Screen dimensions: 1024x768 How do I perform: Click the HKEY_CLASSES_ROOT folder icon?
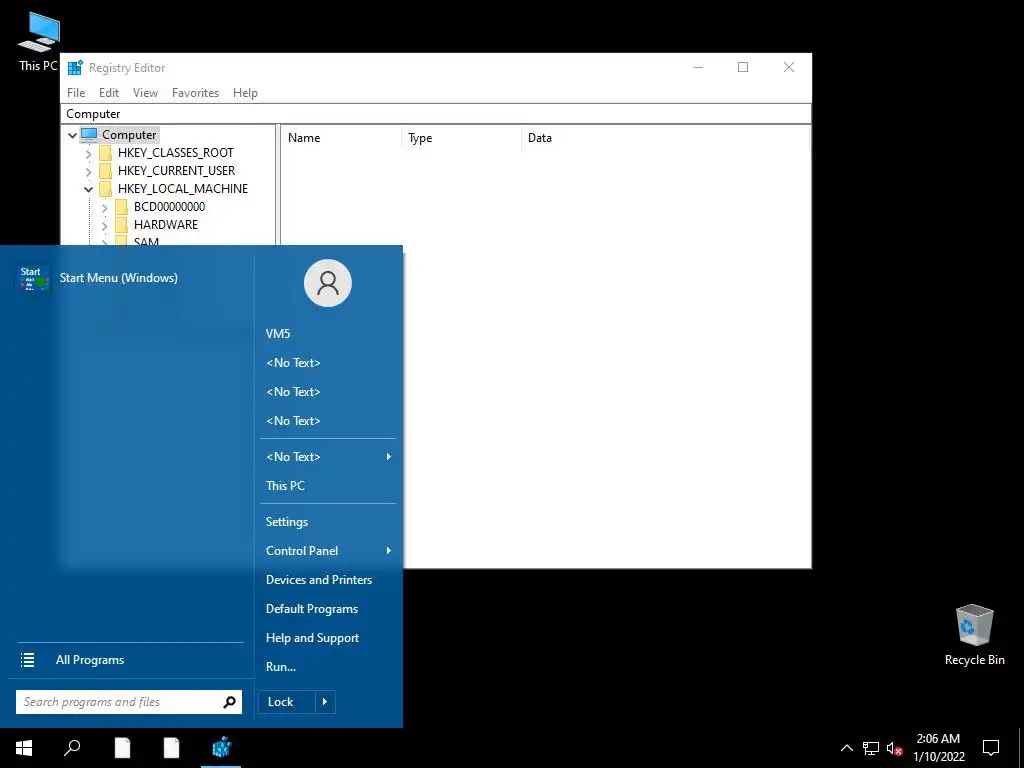(105, 153)
